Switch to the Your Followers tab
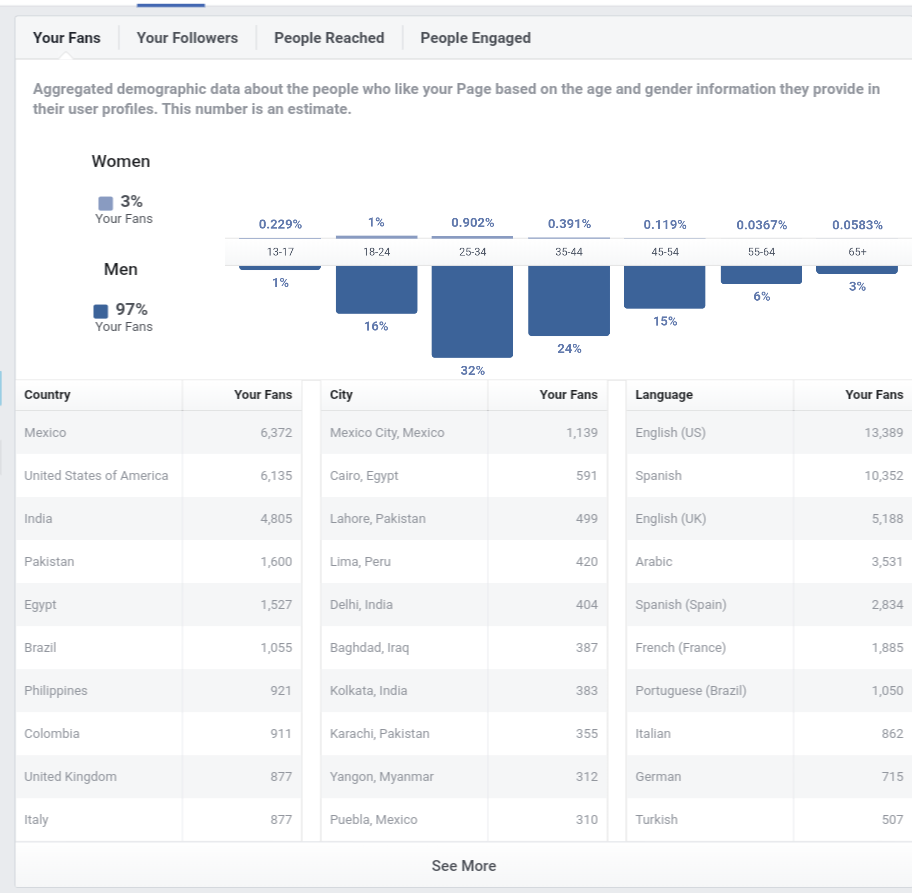The image size is (912, 893). tap(187, 38)
